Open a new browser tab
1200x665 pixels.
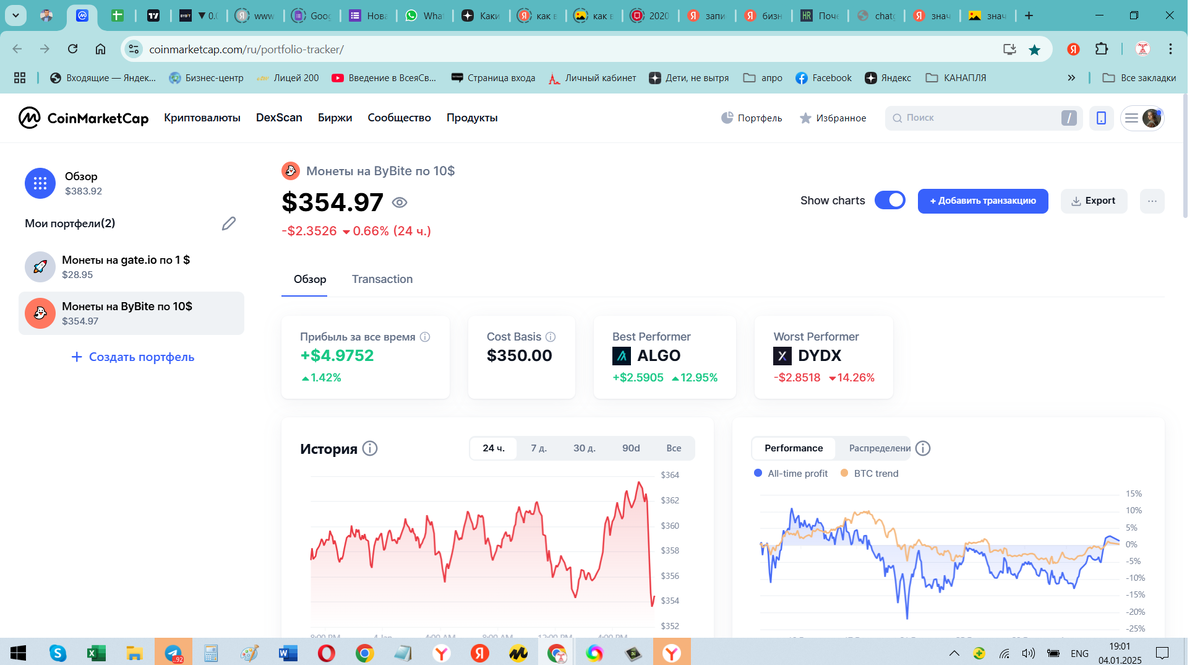pos(1028,16)
